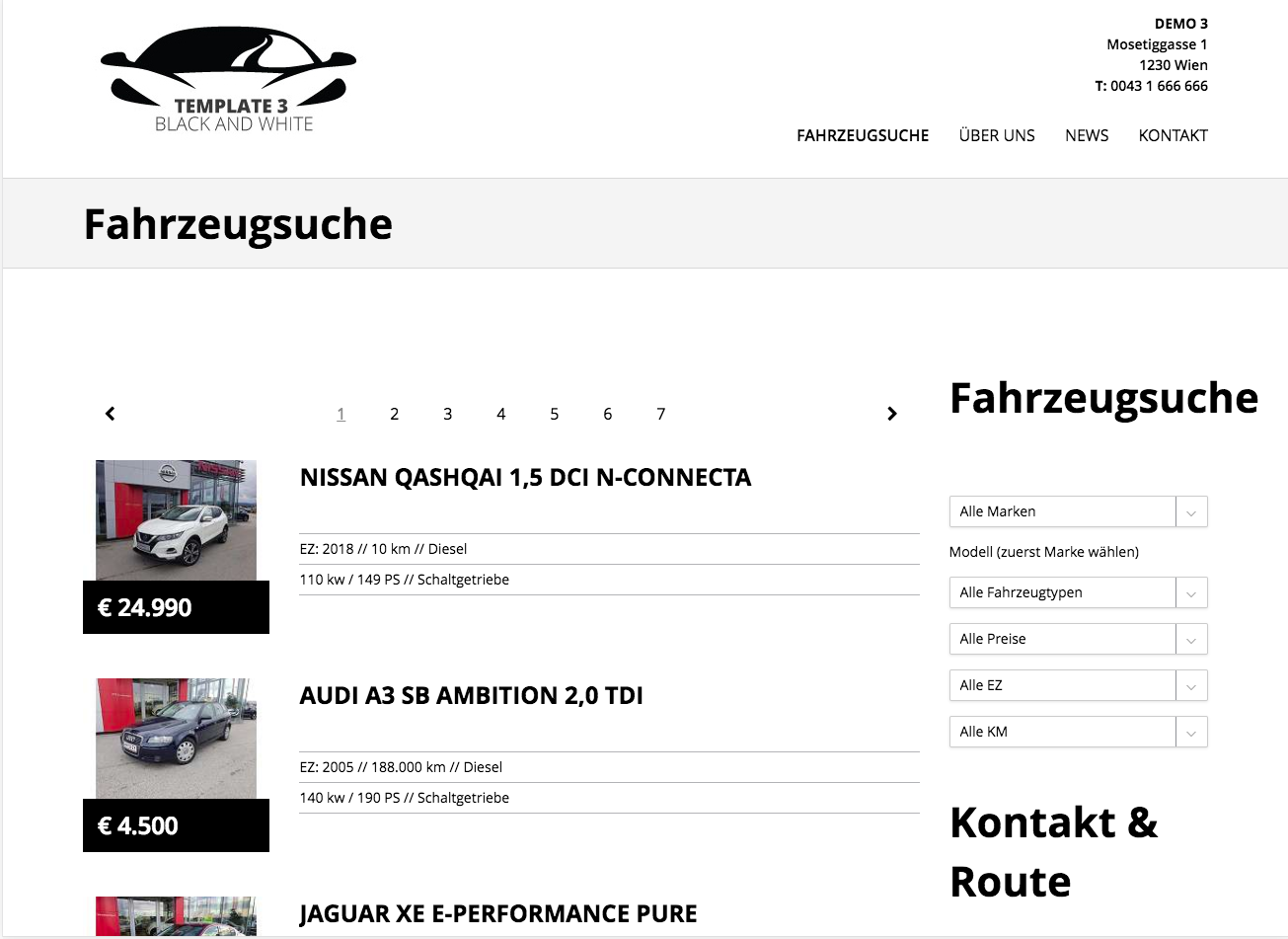Click 'Modell (zuerst Marke wählen)' label
This screenshot has height=939, width=1288.
point(1043,552)
